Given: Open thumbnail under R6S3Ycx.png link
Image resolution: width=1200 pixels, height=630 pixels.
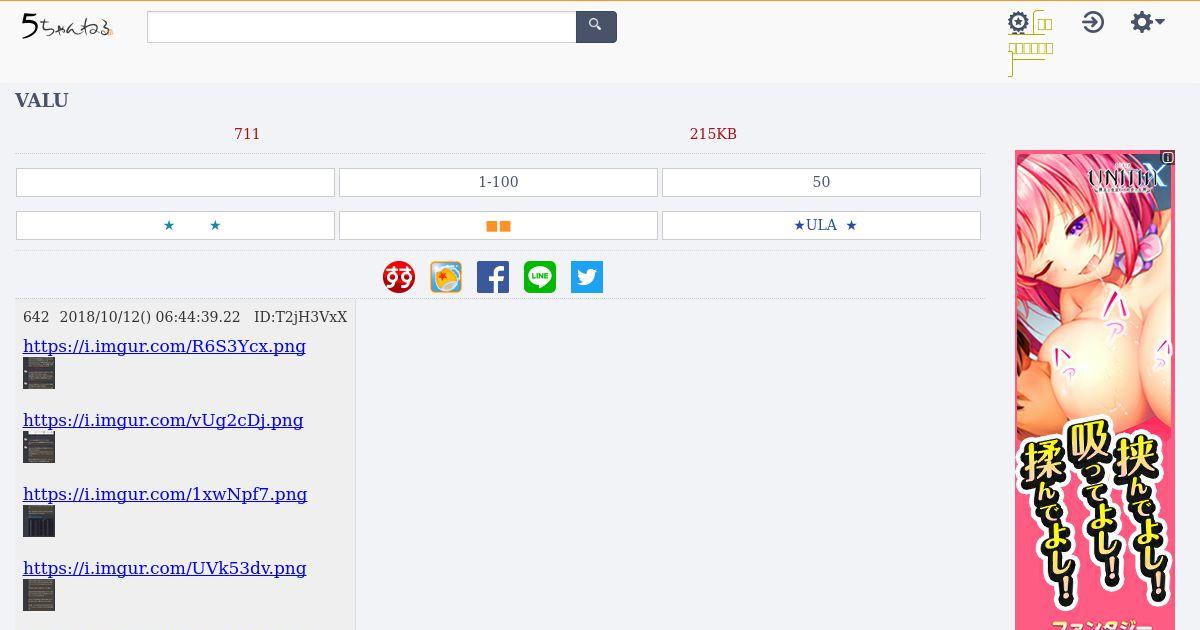Looking at the screenshot, I should (39, 373).
